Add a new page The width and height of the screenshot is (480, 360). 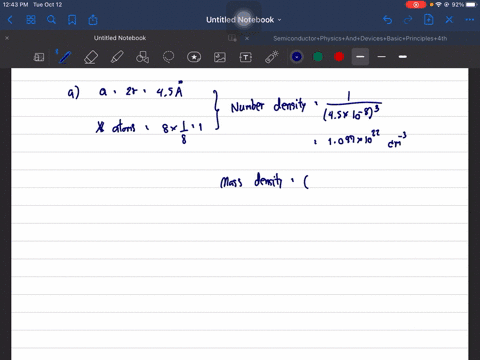pyautogui.click(x=429, y=20)
